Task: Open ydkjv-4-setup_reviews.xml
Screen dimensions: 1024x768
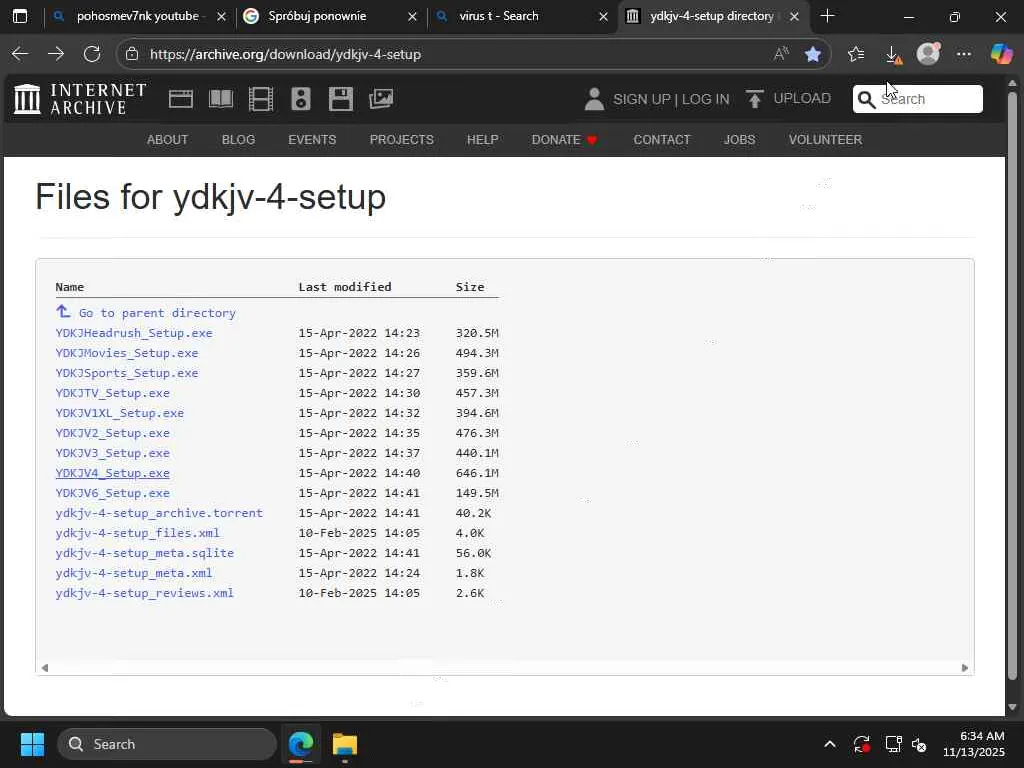Action: [x=144, y=593]
